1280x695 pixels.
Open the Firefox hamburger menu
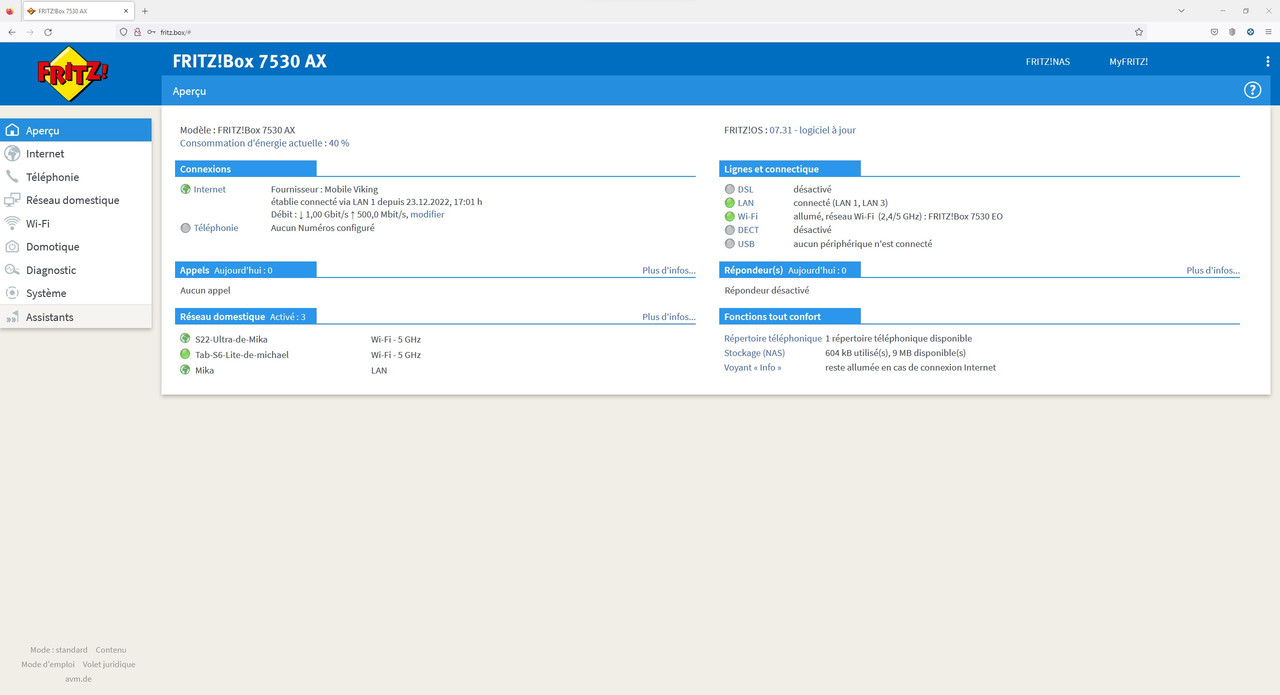1267,32
